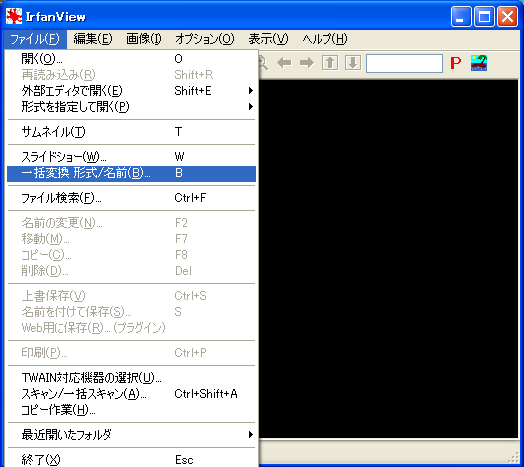Open the 画像(I) menu
Screen dimensions: 524x467
pyautogui.click(x=144, y=39)
